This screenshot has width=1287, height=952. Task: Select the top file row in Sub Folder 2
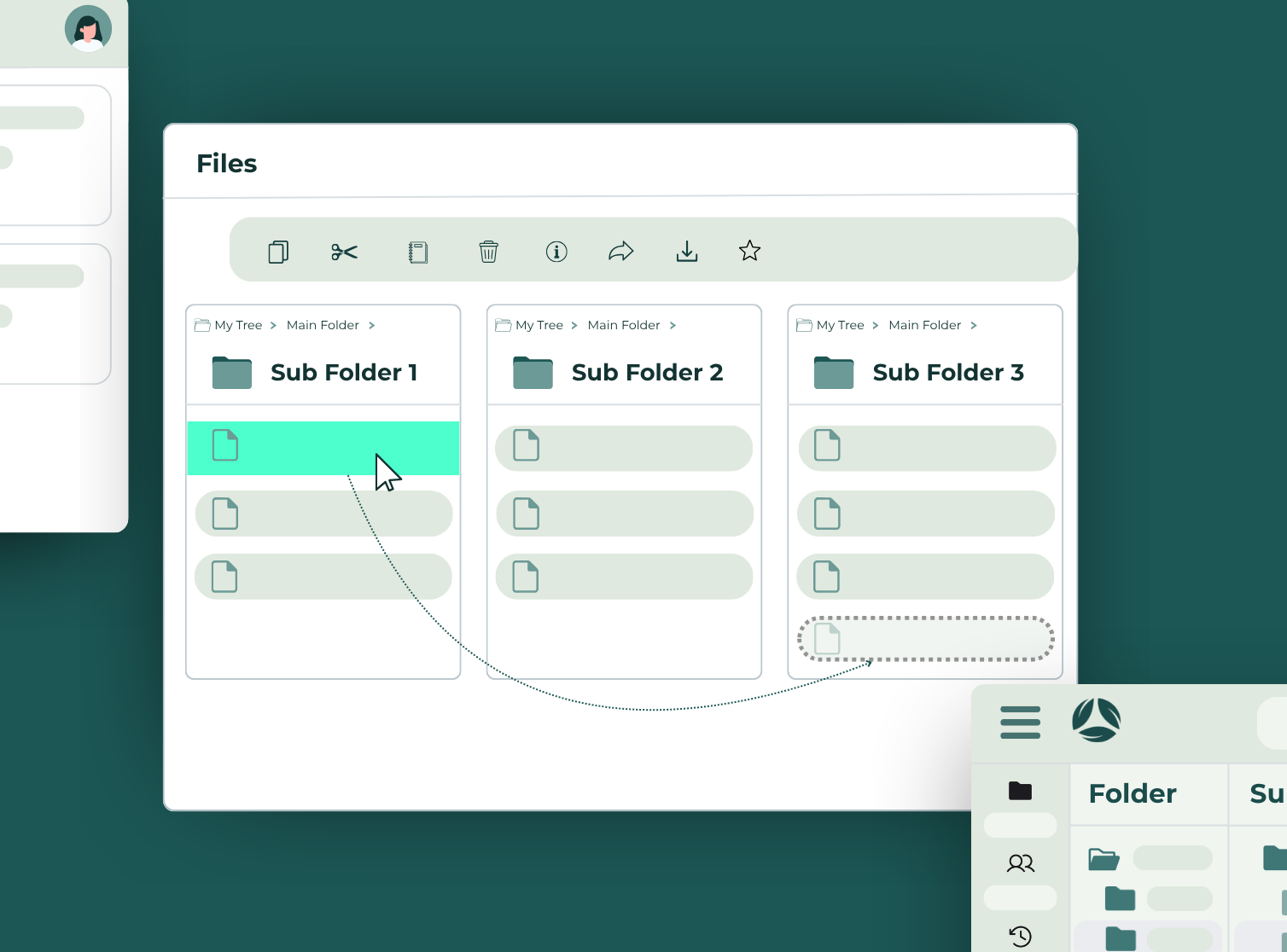[624, 448]
